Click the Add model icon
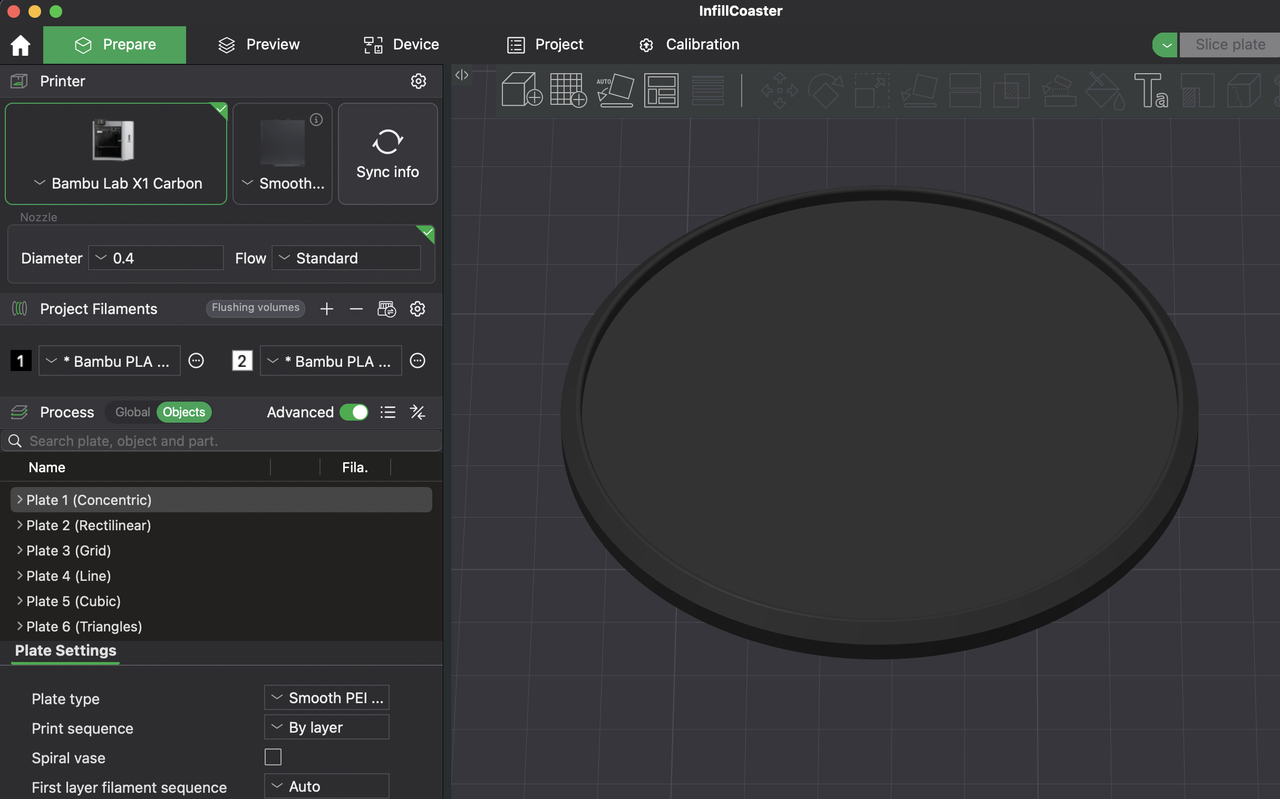This screenshot has width=1280, height=799. click(521, 90)
